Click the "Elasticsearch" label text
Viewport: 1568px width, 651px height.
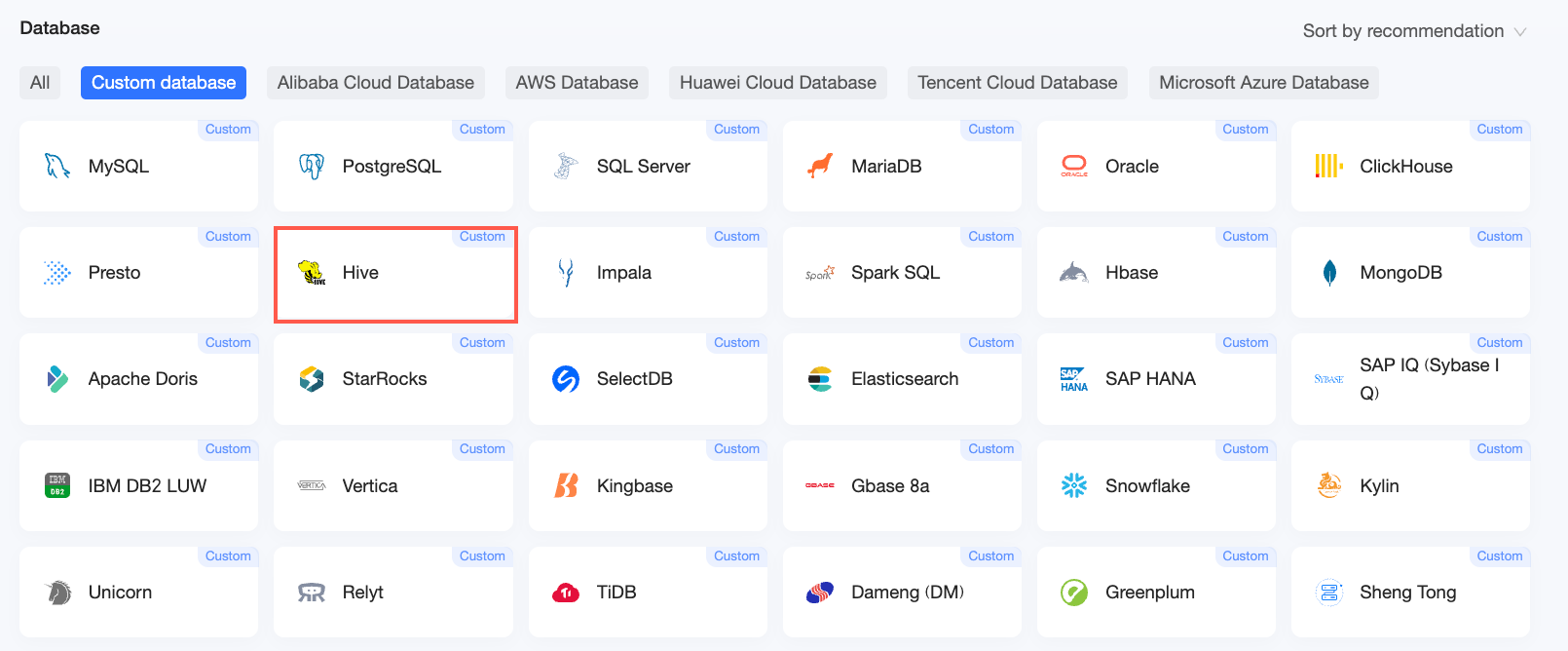click(905, 379)
